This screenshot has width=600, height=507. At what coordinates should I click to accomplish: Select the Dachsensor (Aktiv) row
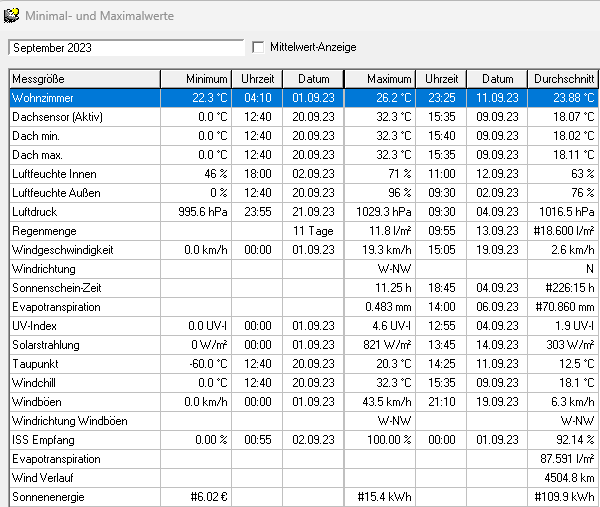click(84, 117)
